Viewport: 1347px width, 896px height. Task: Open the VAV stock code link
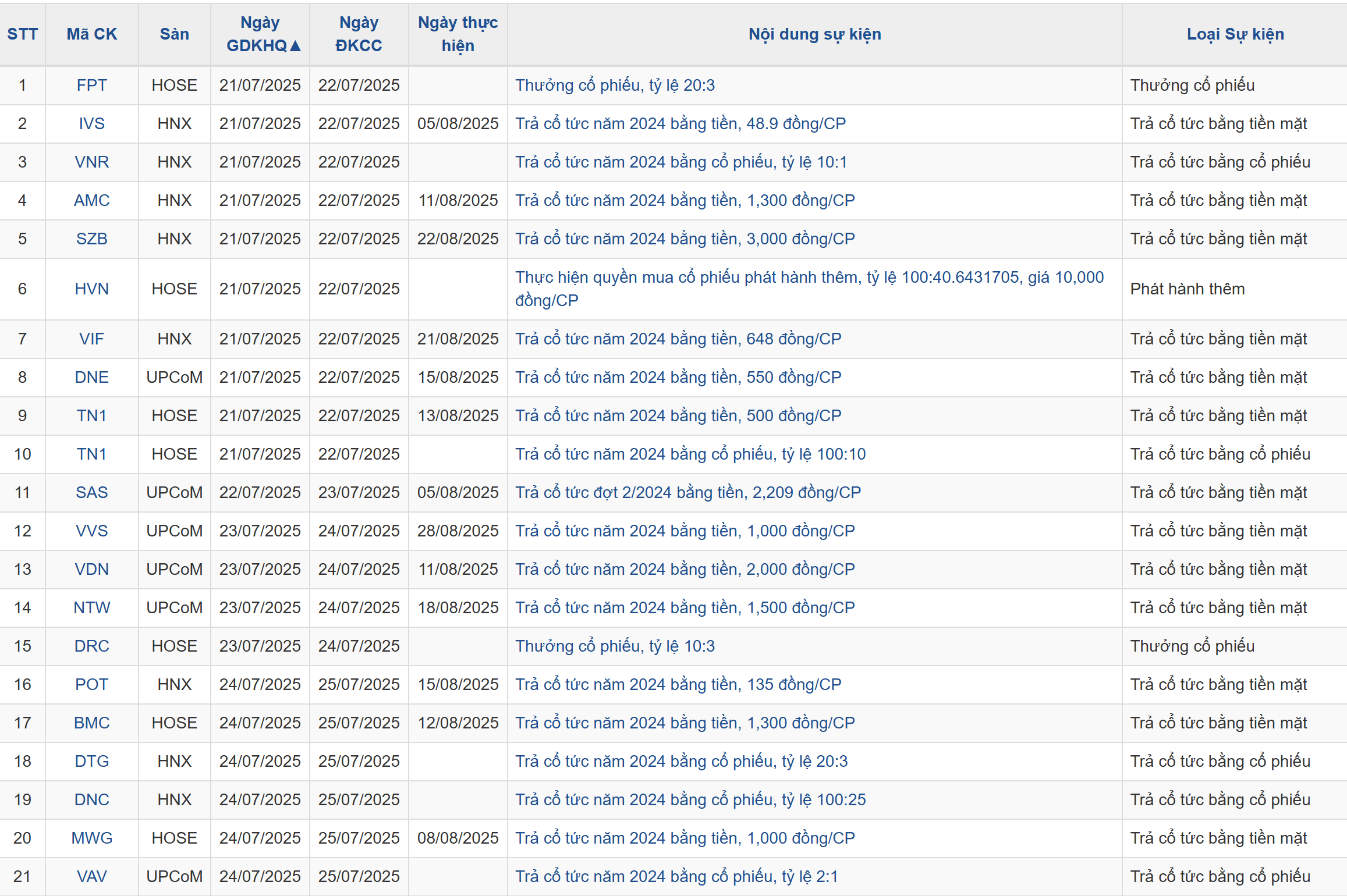(x=92, y=876)
